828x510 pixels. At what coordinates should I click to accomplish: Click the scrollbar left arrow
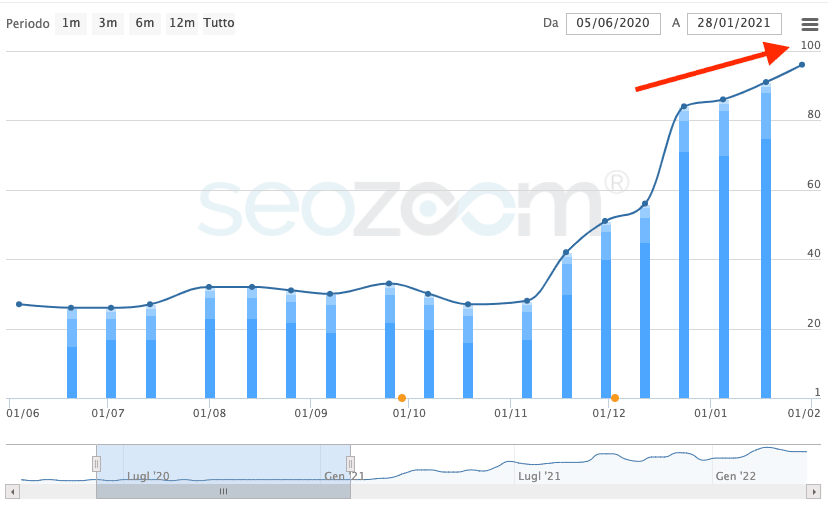(11, 492)
